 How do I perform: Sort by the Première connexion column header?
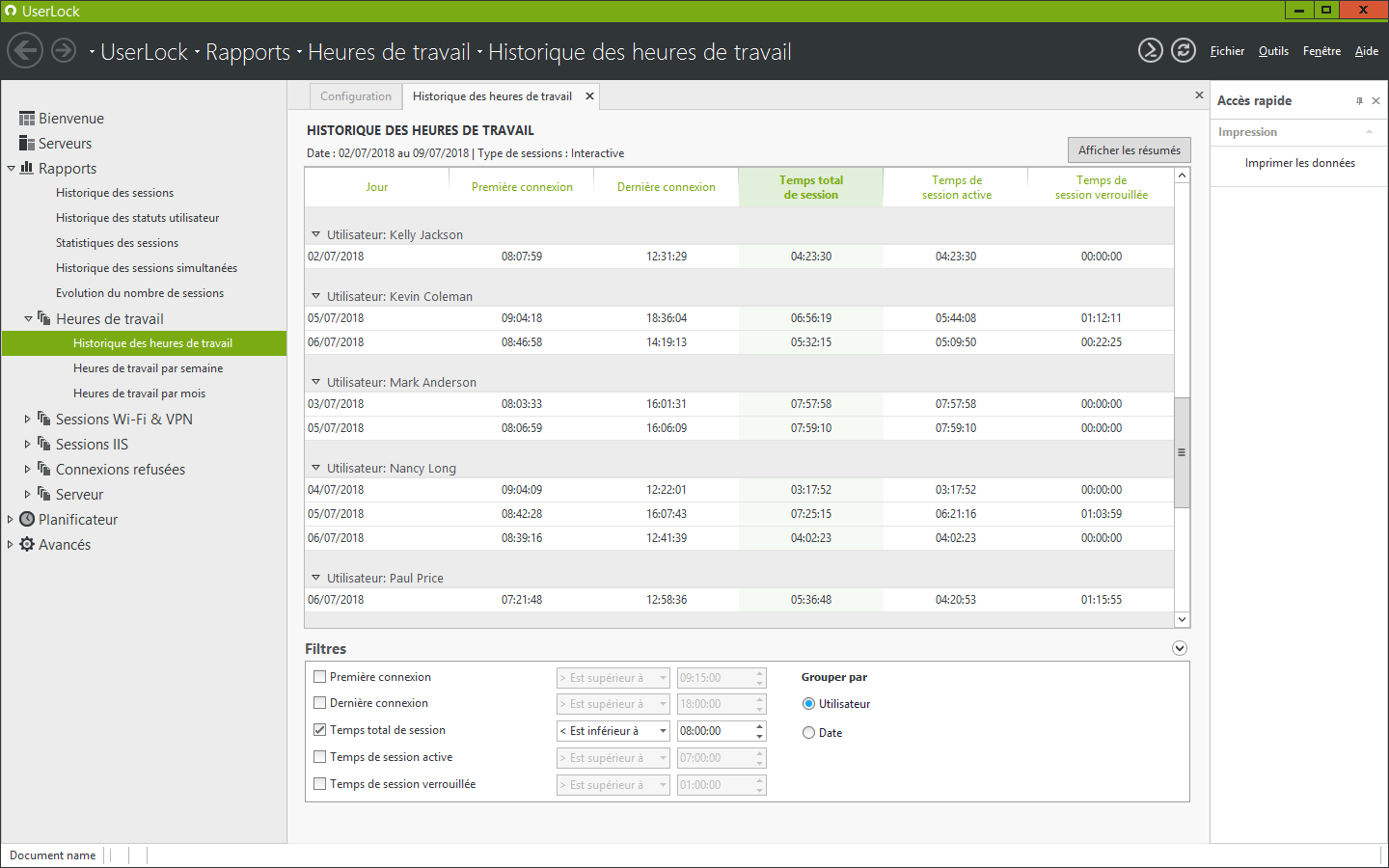pyautogui.click(x=522, y=187)
